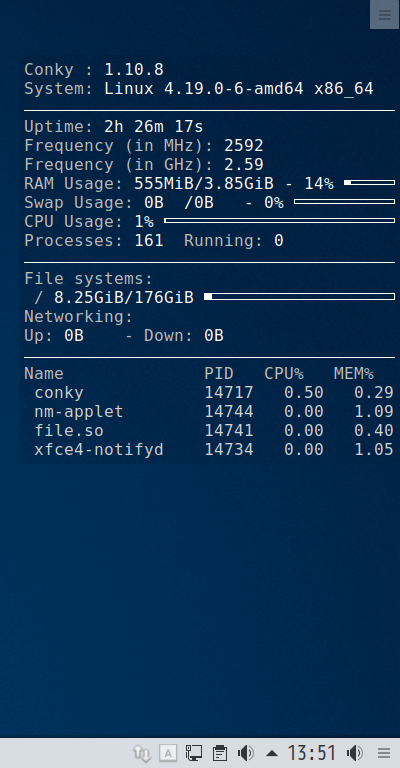This screenshot has width=400, height=768.
Task: Click the Processes count 161
Action: click(149, 240)
